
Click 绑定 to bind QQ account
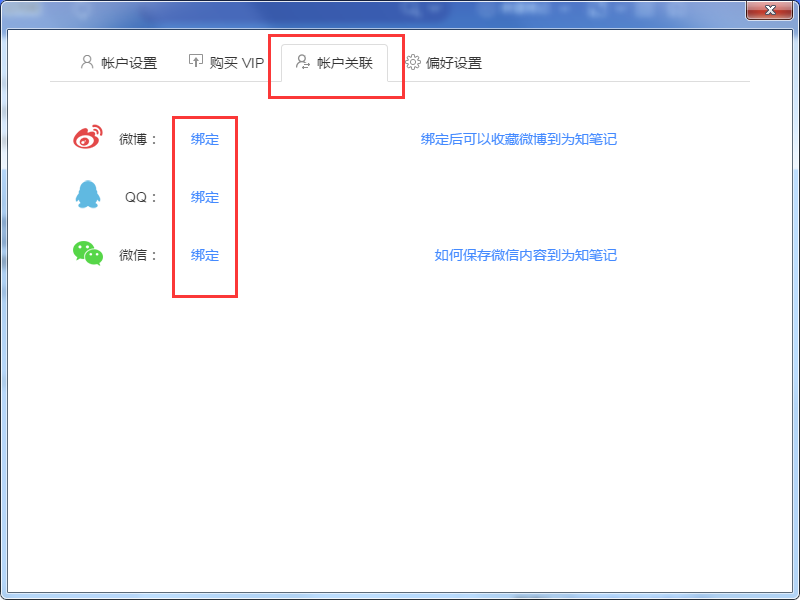click(203, 196)
